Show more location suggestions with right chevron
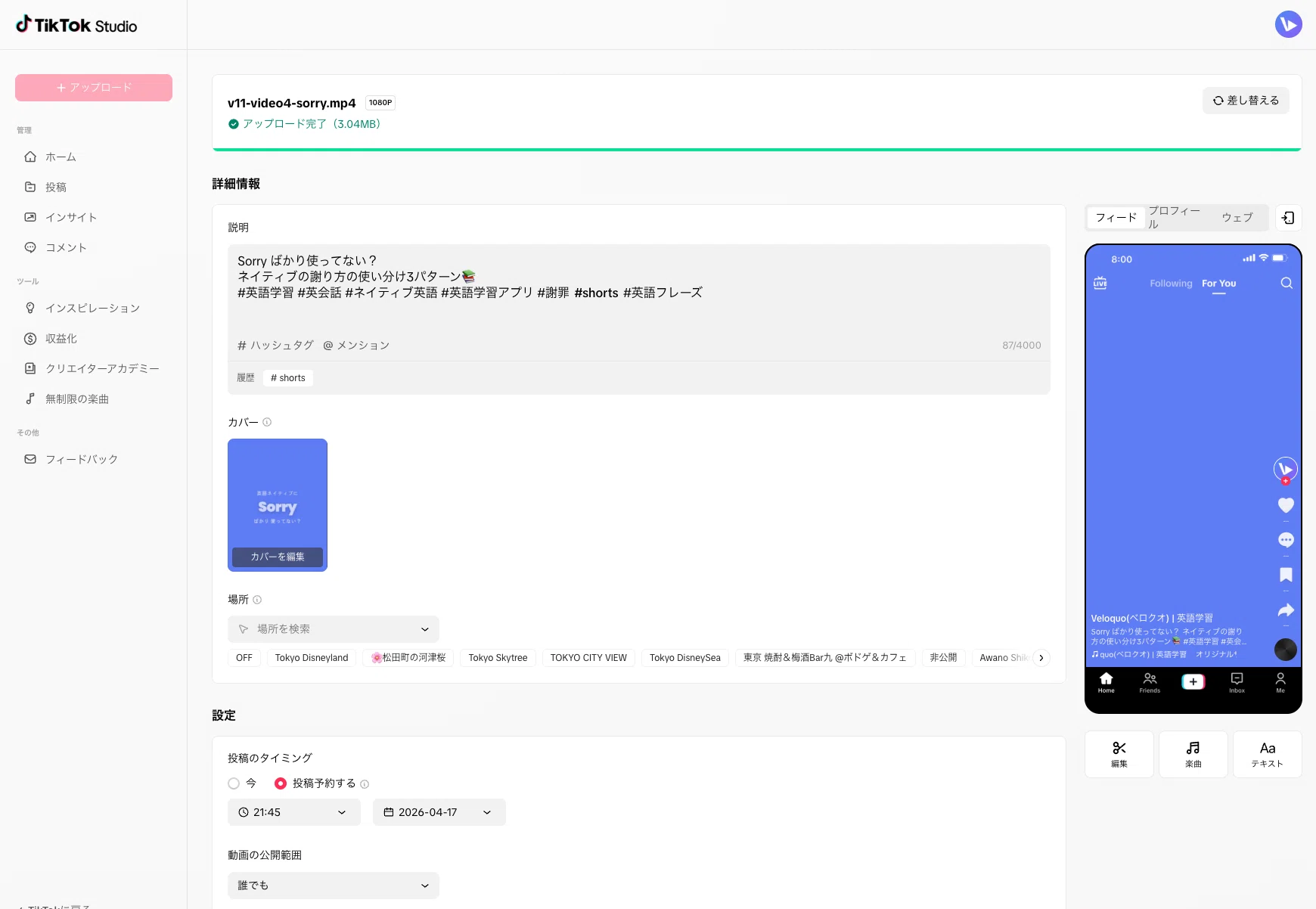 coord(1041,658)
